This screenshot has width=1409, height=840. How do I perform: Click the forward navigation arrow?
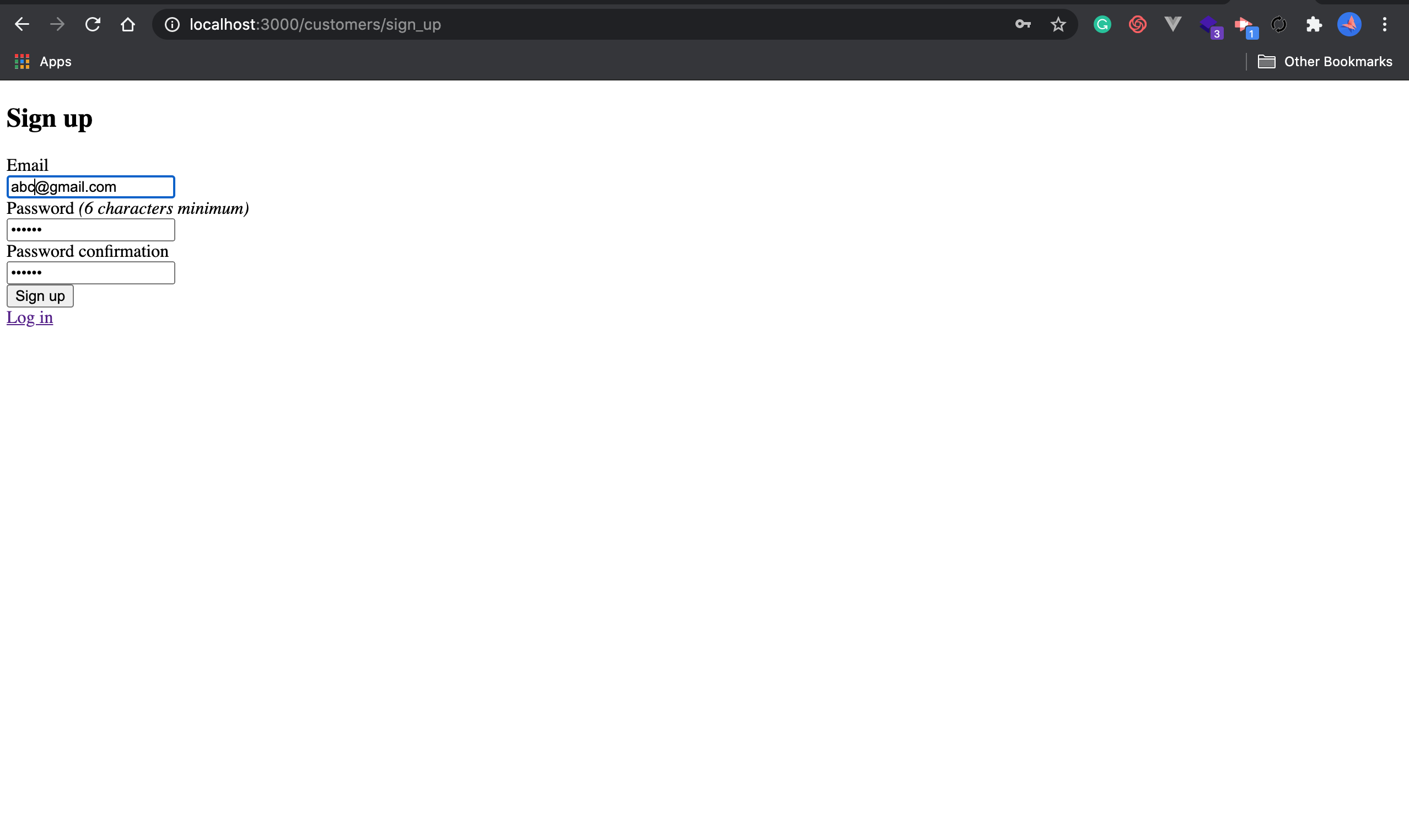57,24
